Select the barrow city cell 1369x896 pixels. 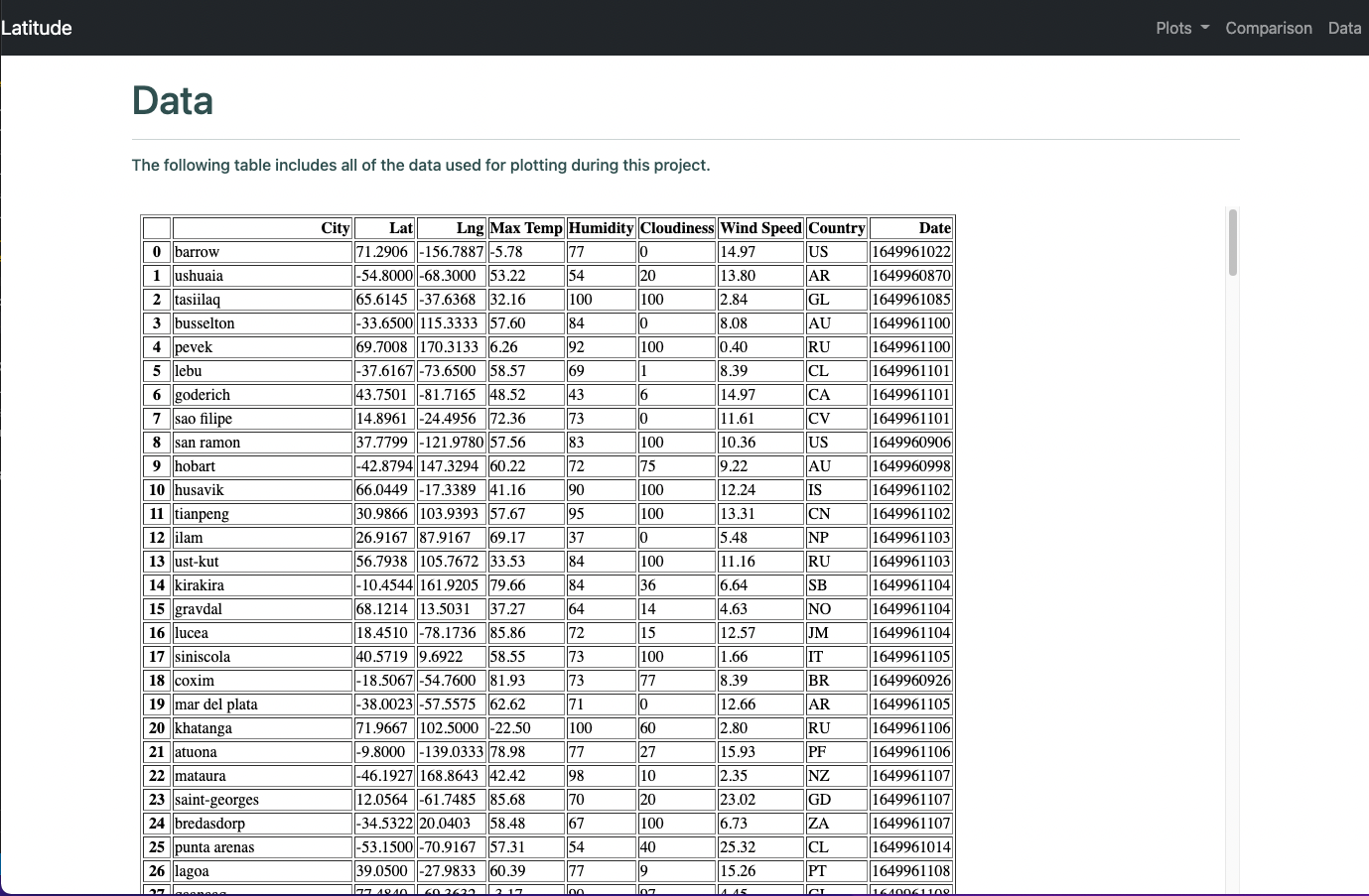click(262, 252)
